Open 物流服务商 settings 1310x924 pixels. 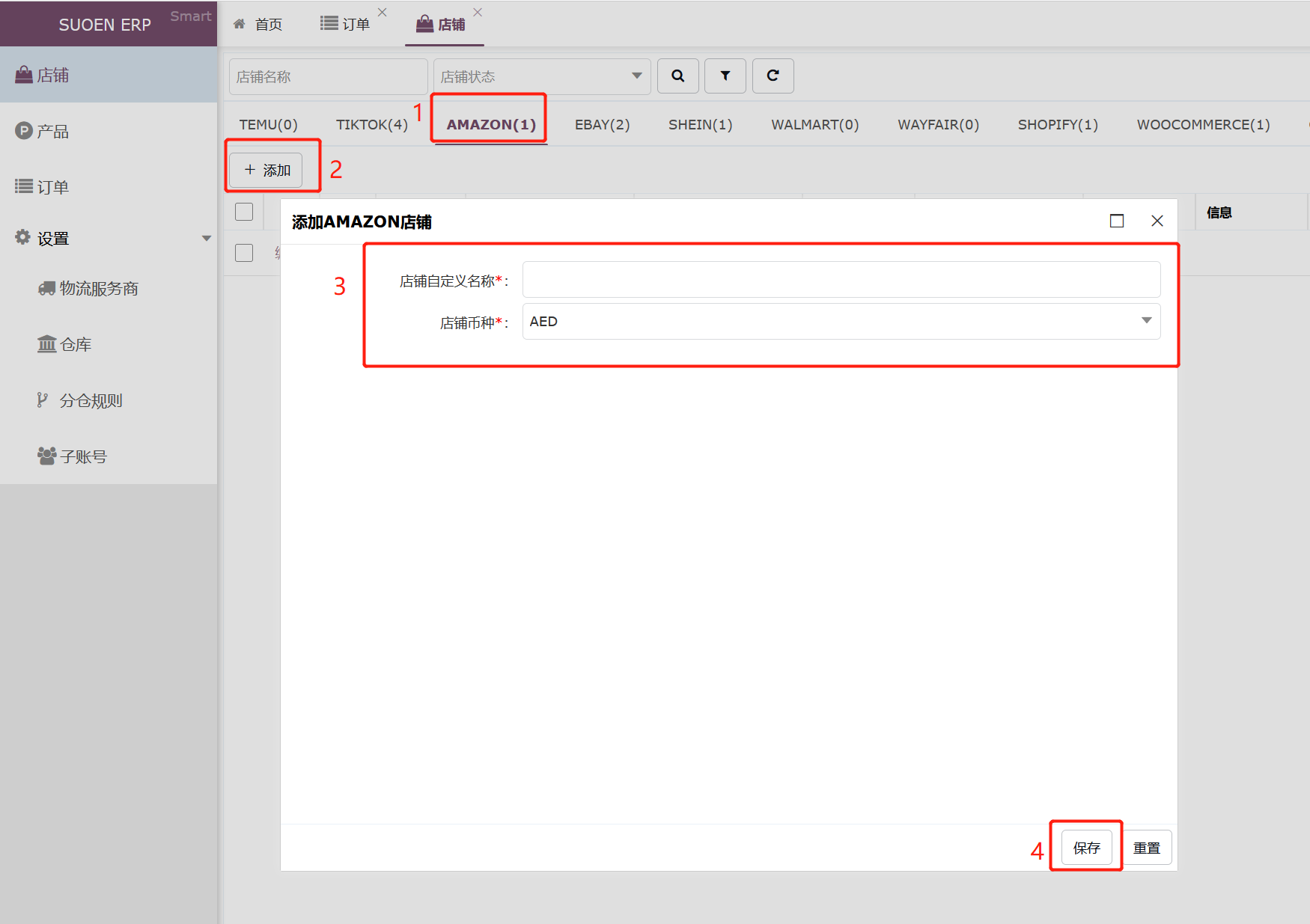click(109, 288)
